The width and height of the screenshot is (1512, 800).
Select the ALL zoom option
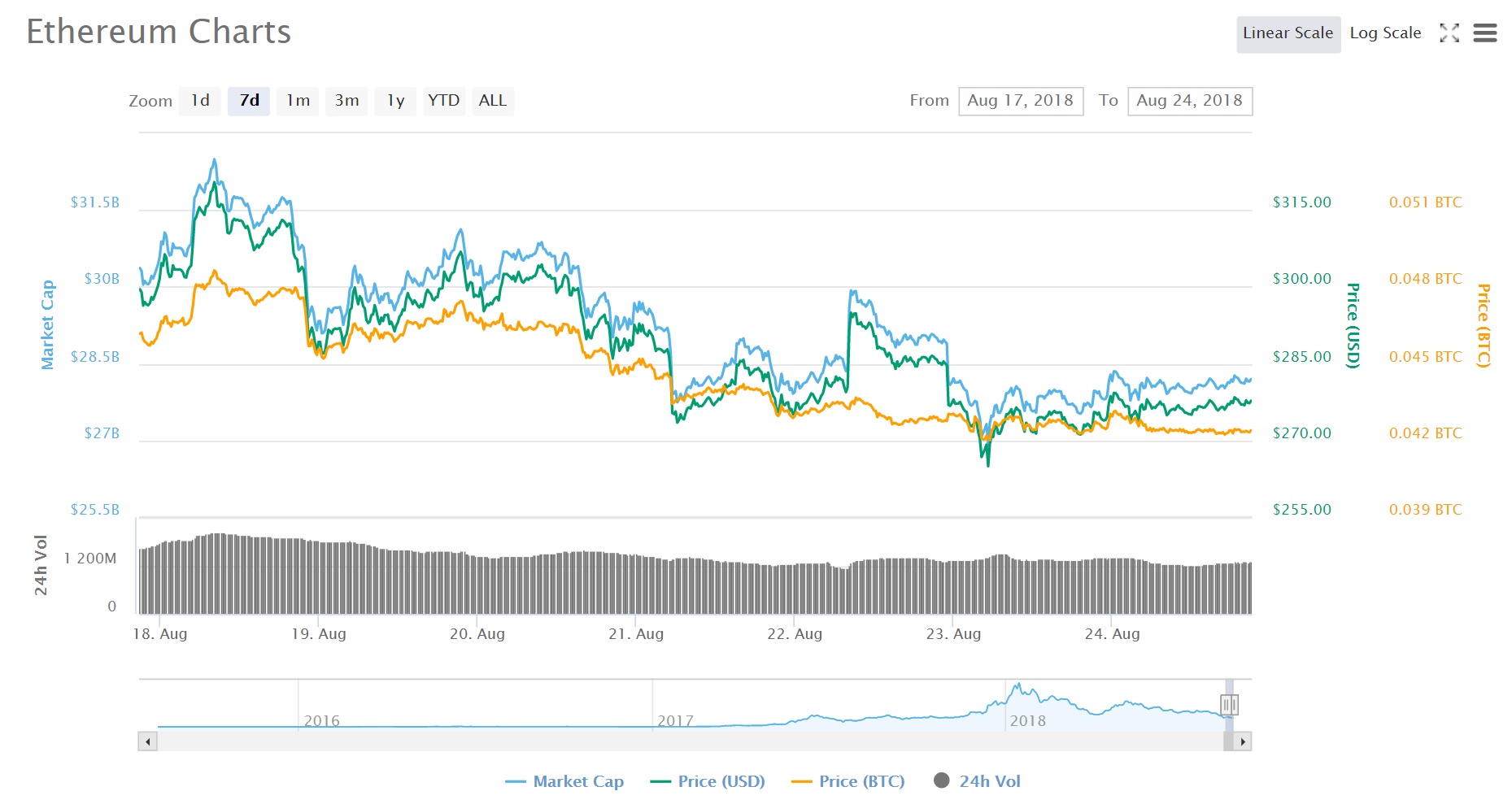(x=493, y=101)
